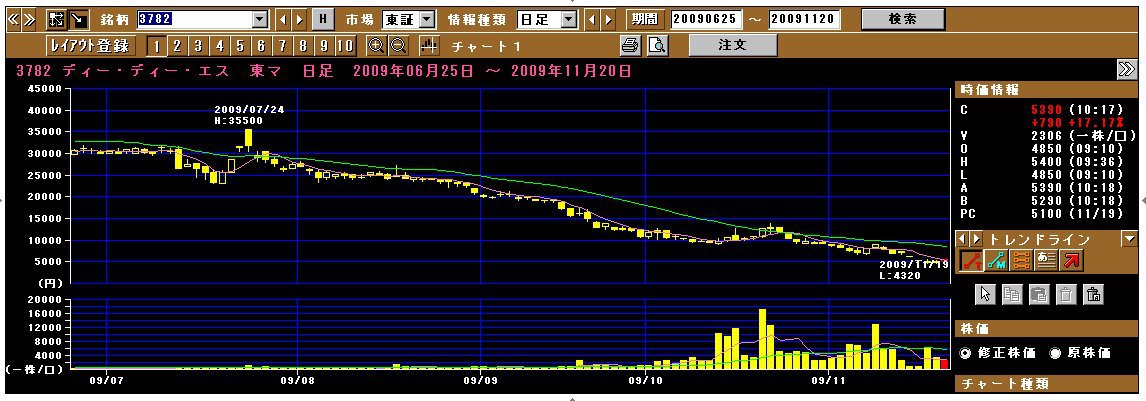Click the print icon
Image resolution: width=1146 pixels, height=401 pixels.
click(x=630, y=46)
